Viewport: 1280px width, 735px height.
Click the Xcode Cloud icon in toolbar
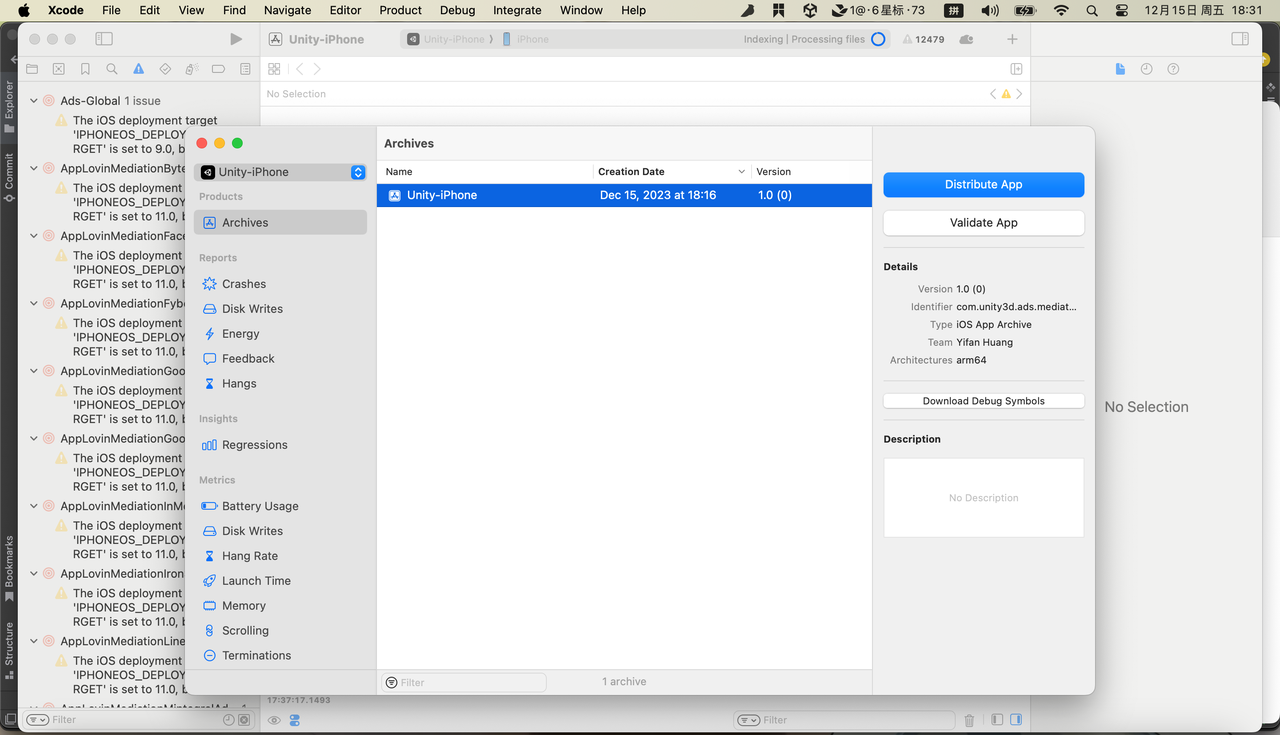966,39
